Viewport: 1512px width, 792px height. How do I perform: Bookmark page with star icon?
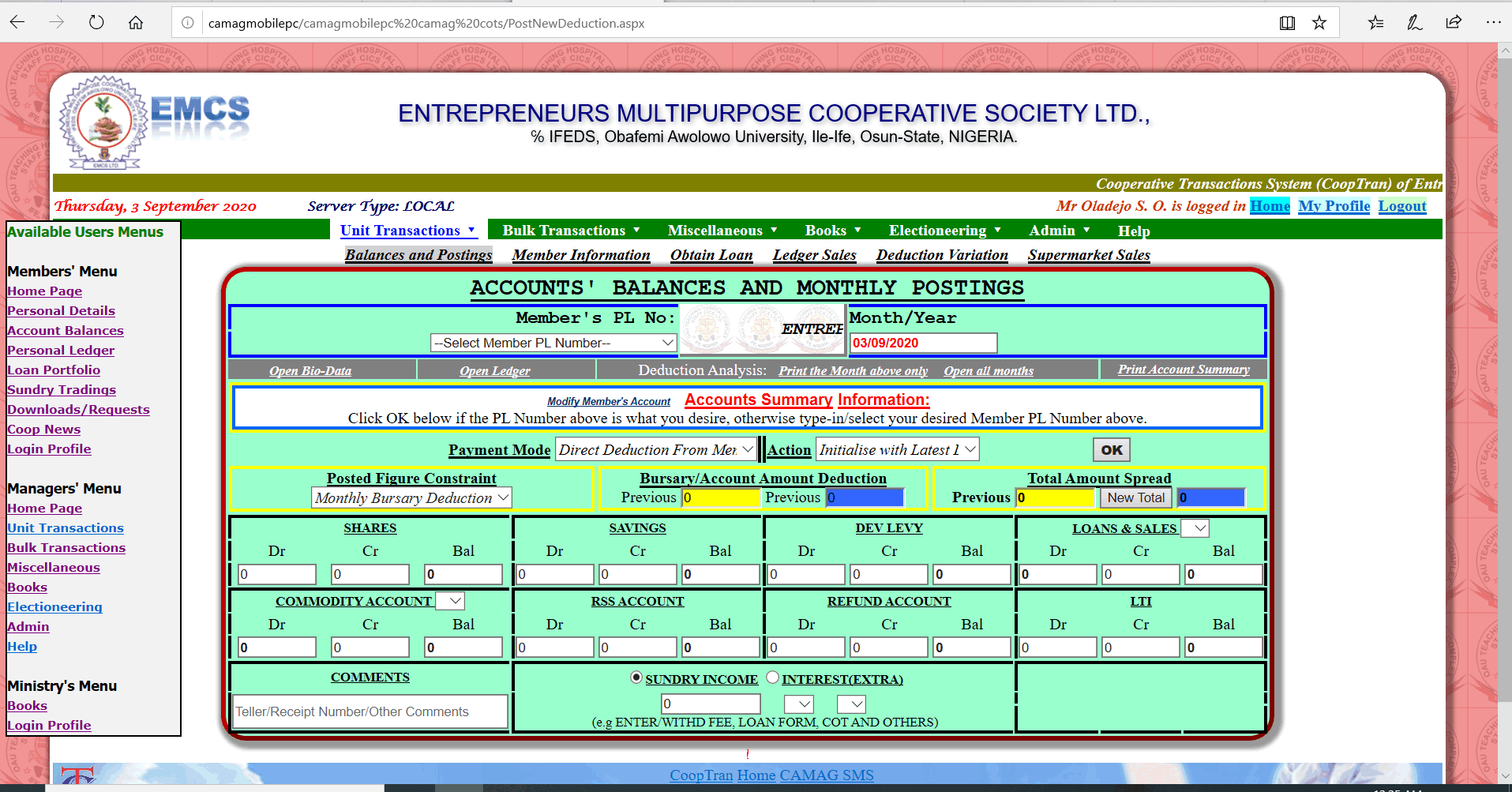click(x=1319, y=23)
